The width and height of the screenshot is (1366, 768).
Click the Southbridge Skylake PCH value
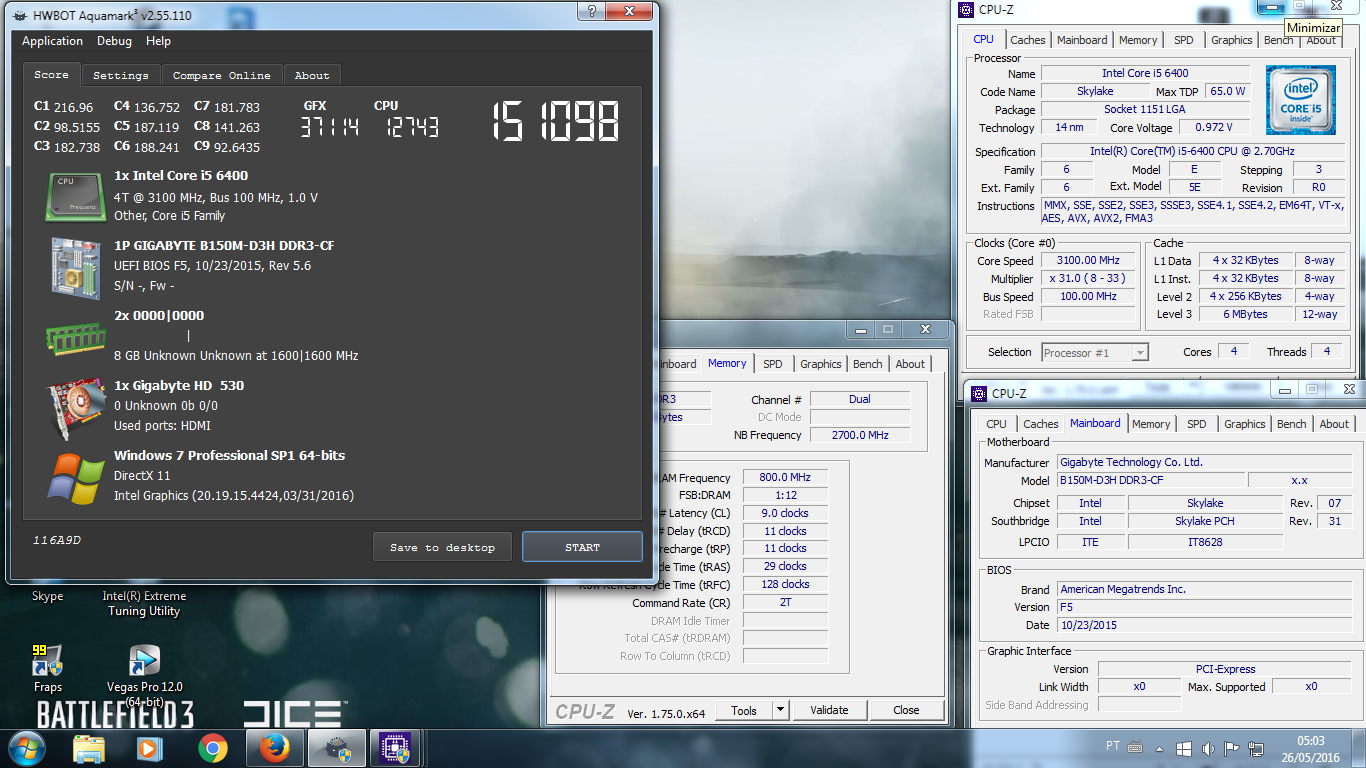tap(1205, 521)
